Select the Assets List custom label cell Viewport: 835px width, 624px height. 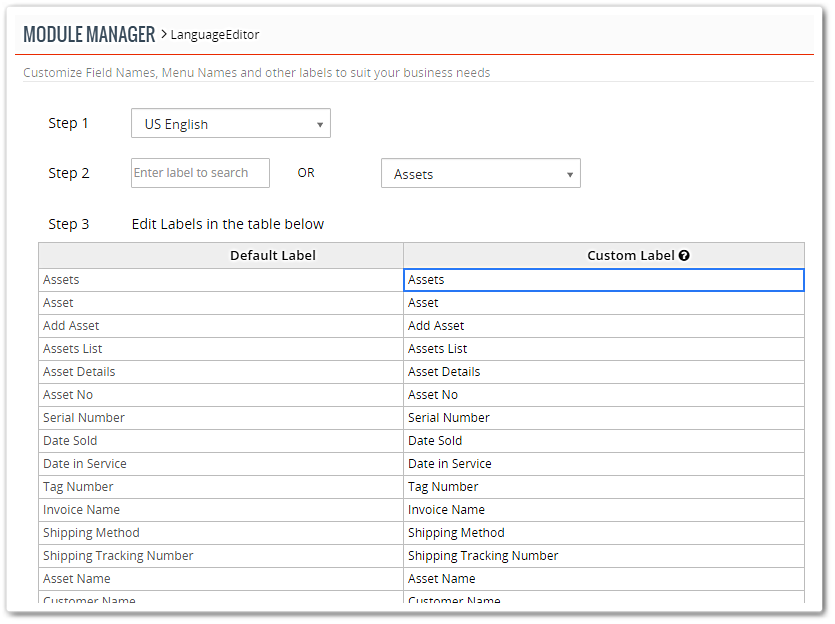[x=604, y=349]
